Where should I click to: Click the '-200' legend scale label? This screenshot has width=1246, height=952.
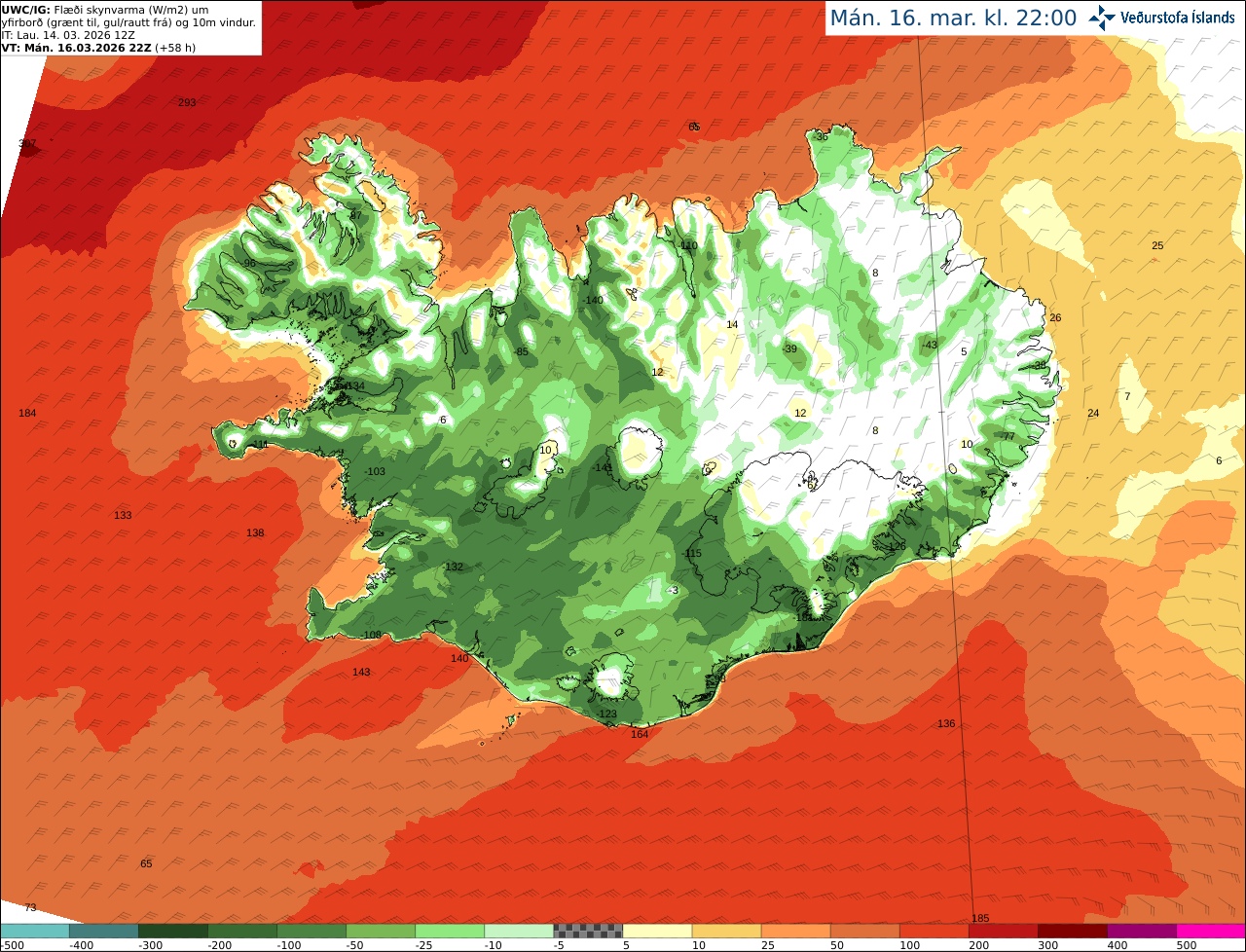tap(218, 945)
